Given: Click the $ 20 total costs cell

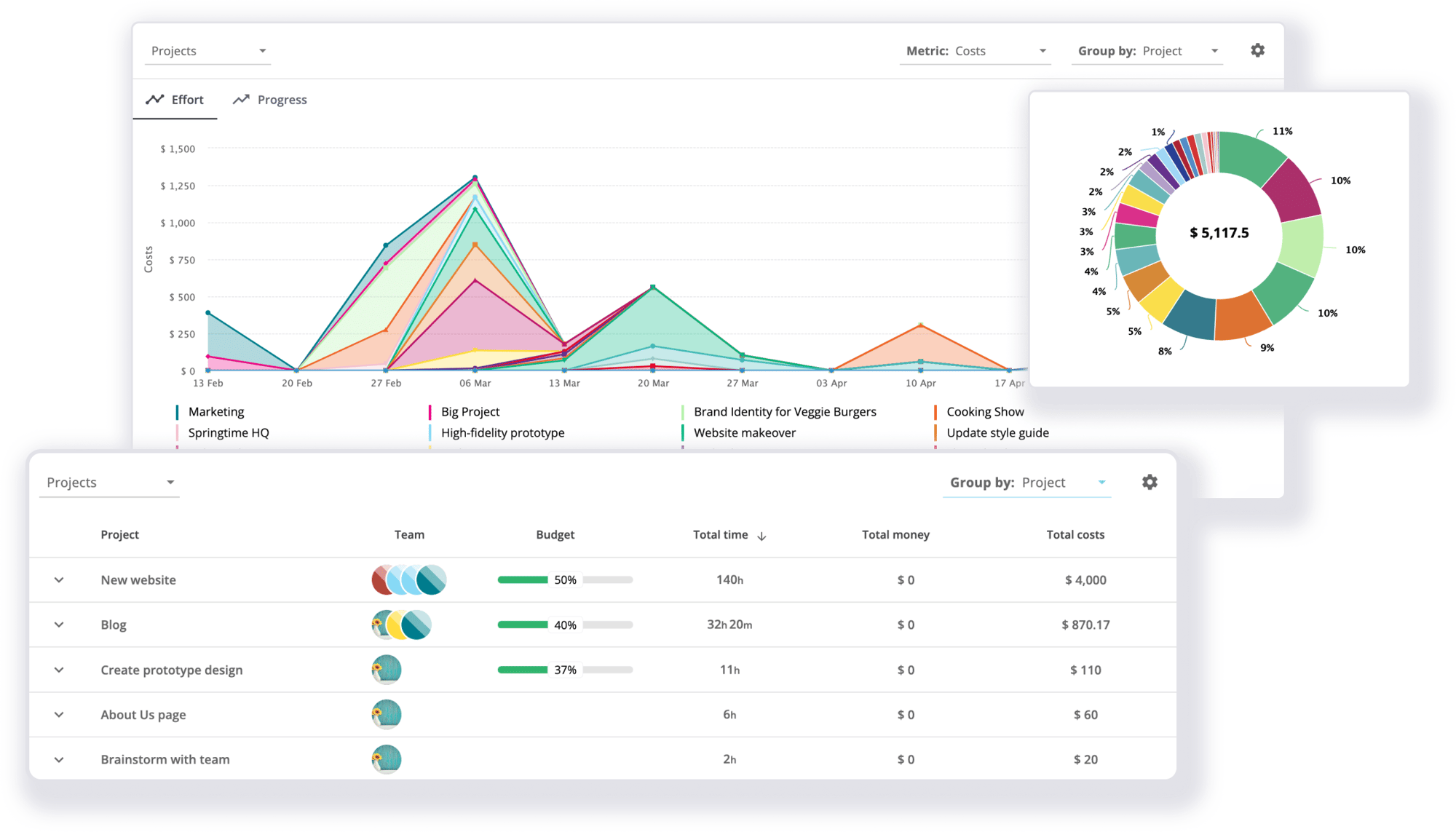Looking at the screenshot, I should pos(1085,759).
